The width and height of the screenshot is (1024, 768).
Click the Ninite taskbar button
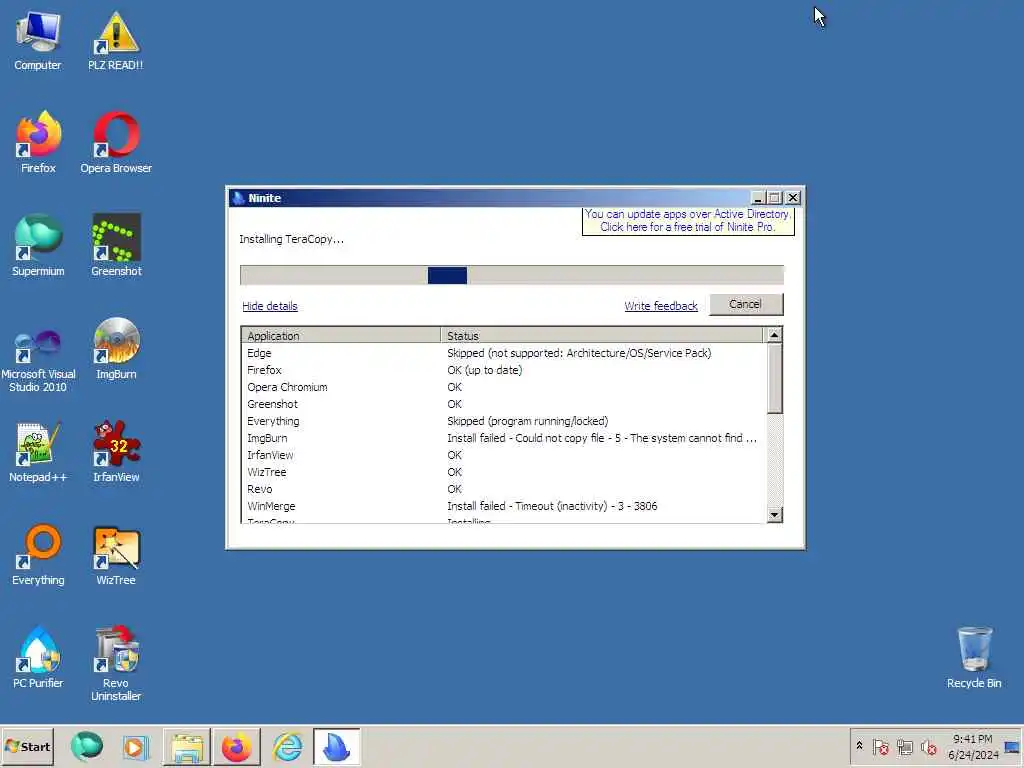(337, 746)
